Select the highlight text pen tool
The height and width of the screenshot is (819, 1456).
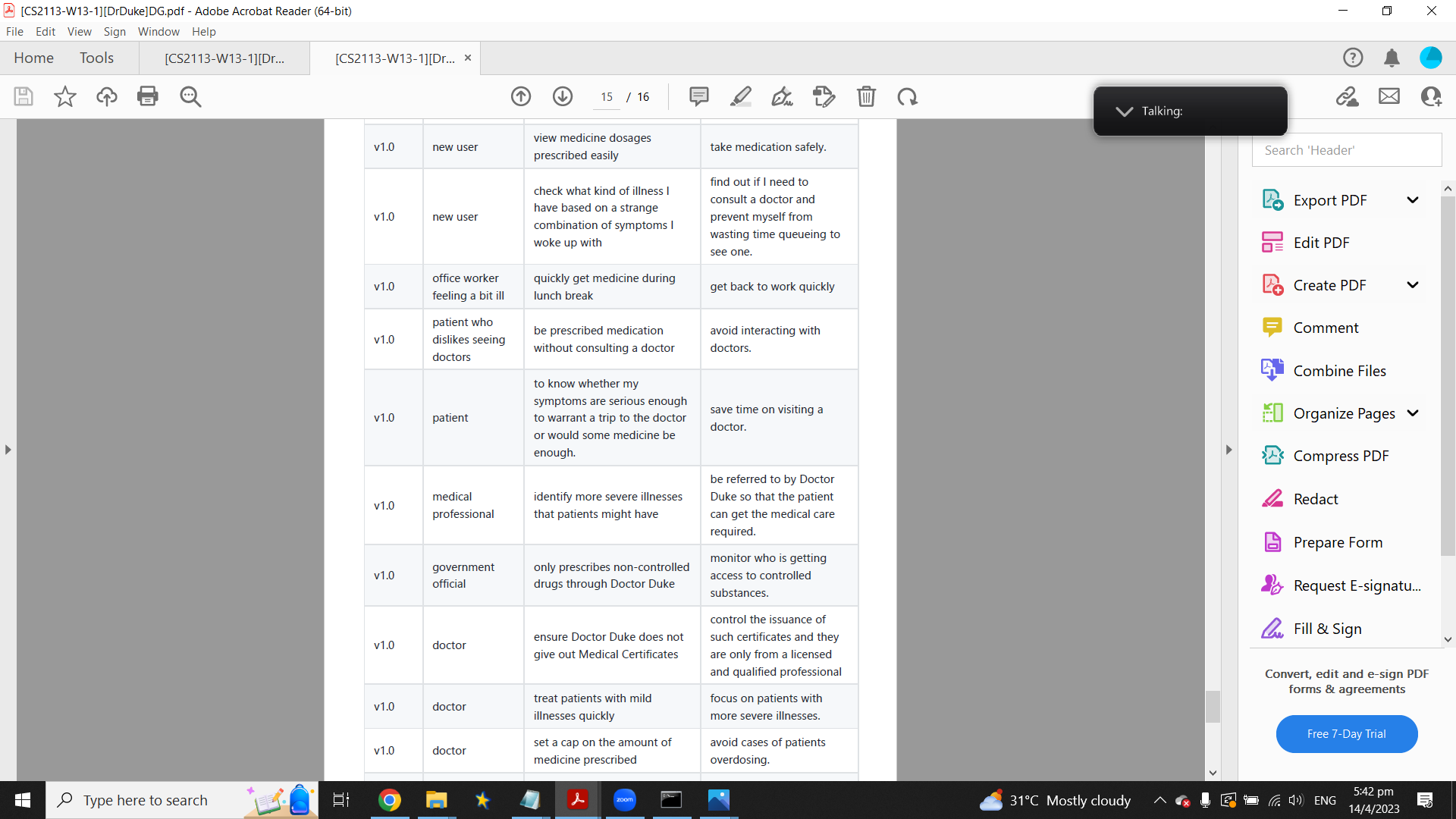(x=740, y=96)
